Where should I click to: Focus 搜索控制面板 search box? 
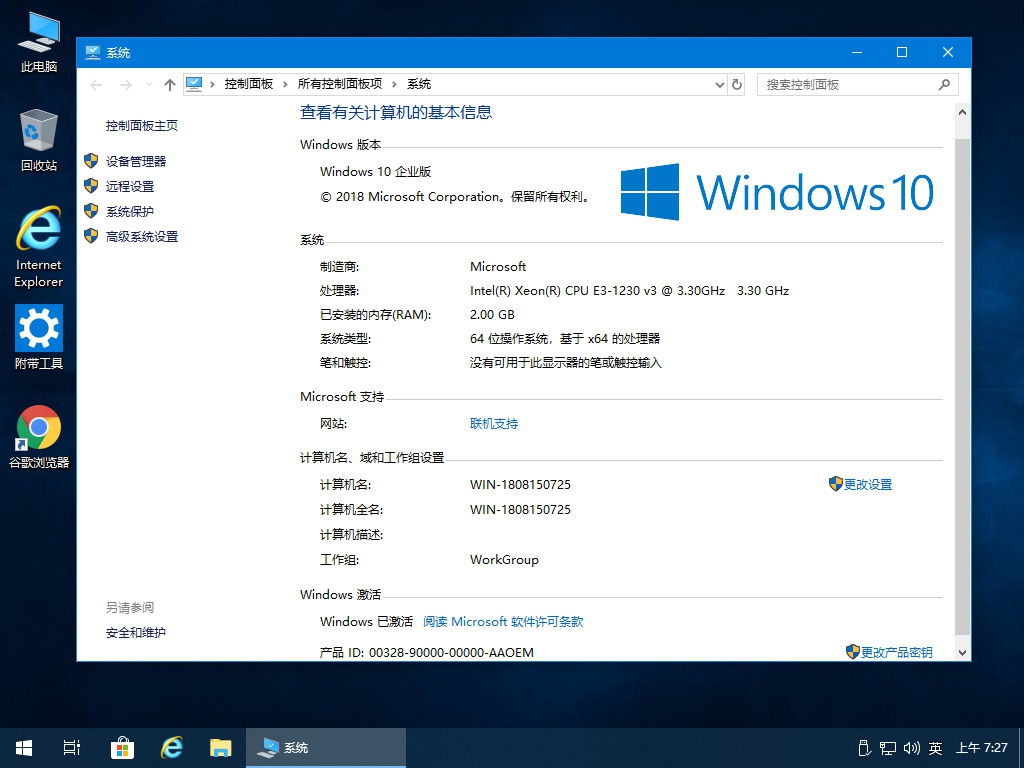click(857, 85)
